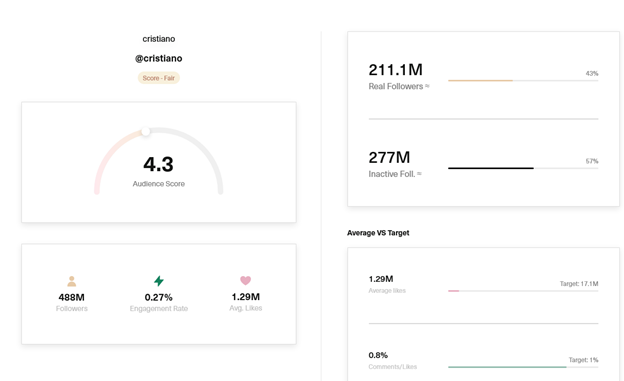
Task: Click the Target: 17.1M text
Action: click(579, 284)
